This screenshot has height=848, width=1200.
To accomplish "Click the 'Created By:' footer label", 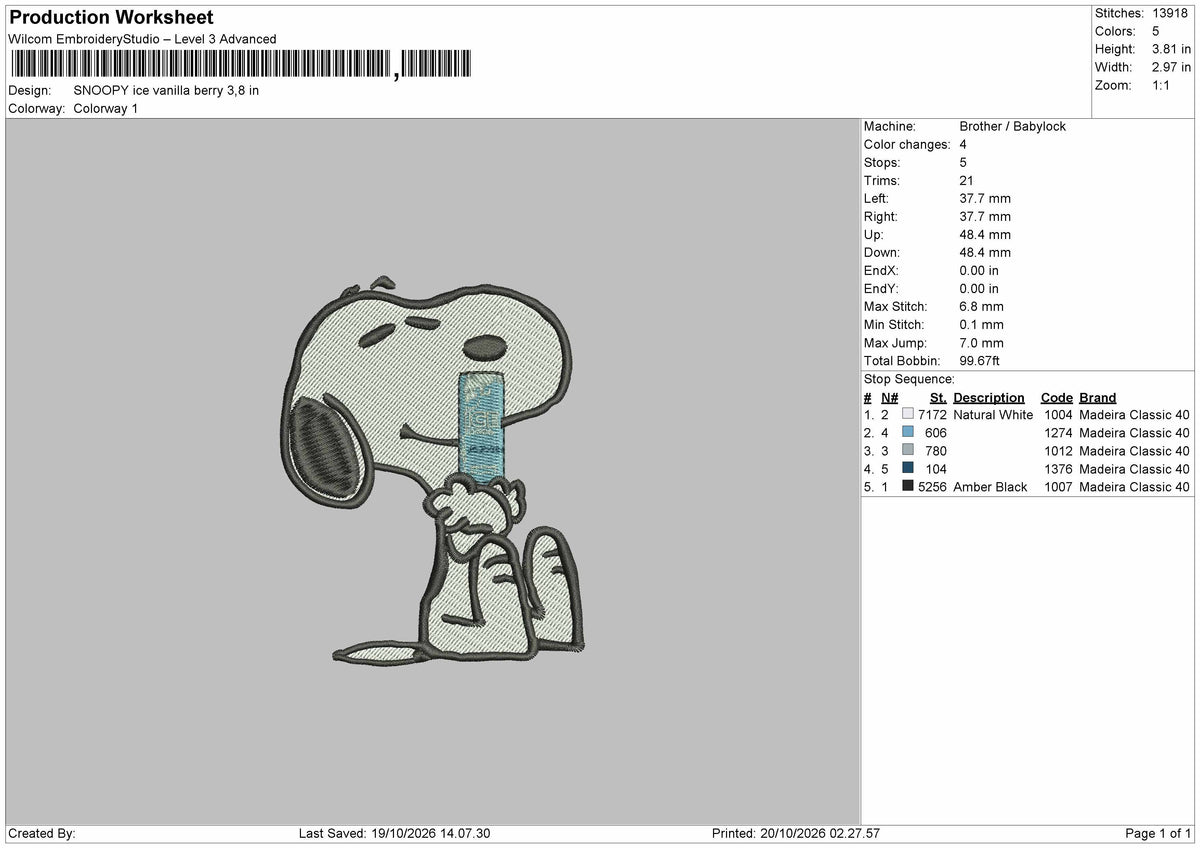I will click(41, 833).
